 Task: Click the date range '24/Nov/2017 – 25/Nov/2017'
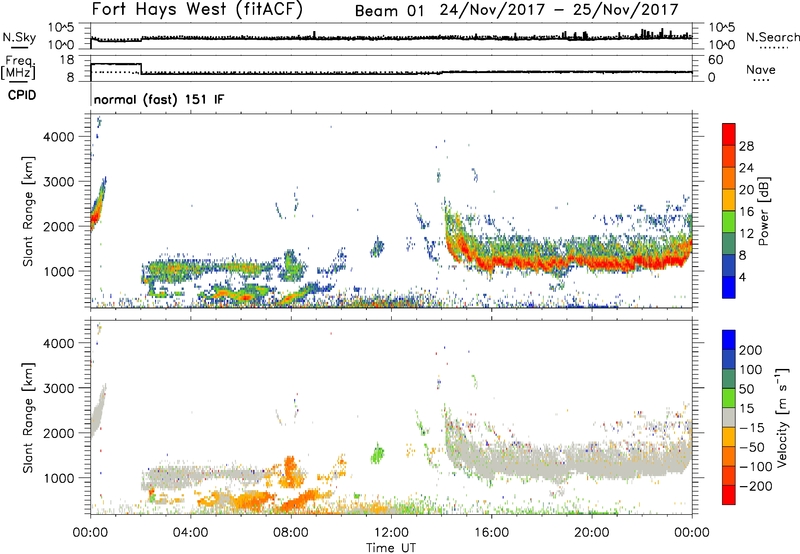pos(559,10)
